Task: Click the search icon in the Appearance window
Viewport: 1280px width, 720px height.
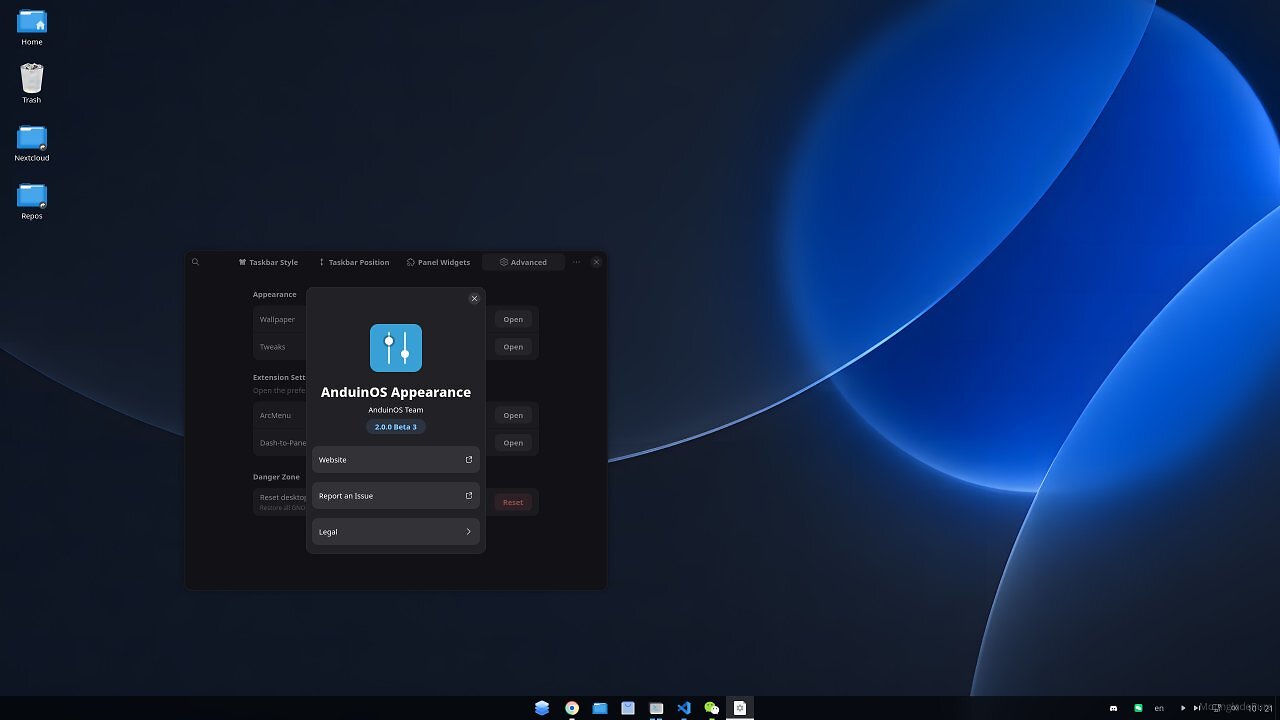Action: pos(195,262)
